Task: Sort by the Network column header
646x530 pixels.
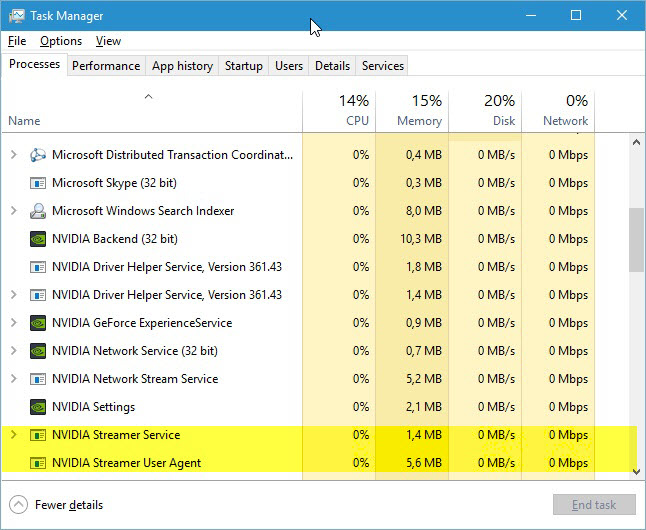Action: [x=558, y=111]
